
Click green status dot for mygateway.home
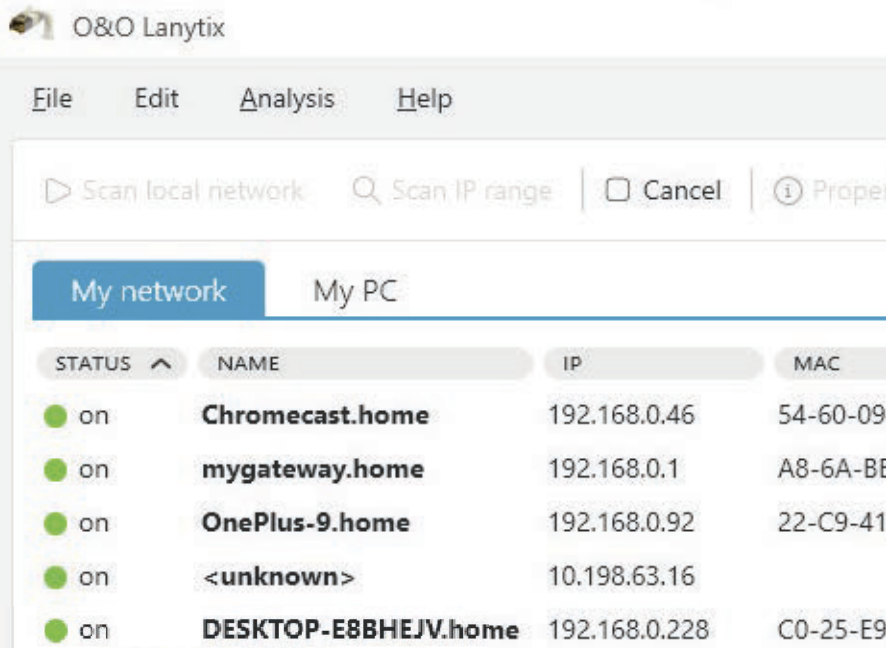coord(55,470)
